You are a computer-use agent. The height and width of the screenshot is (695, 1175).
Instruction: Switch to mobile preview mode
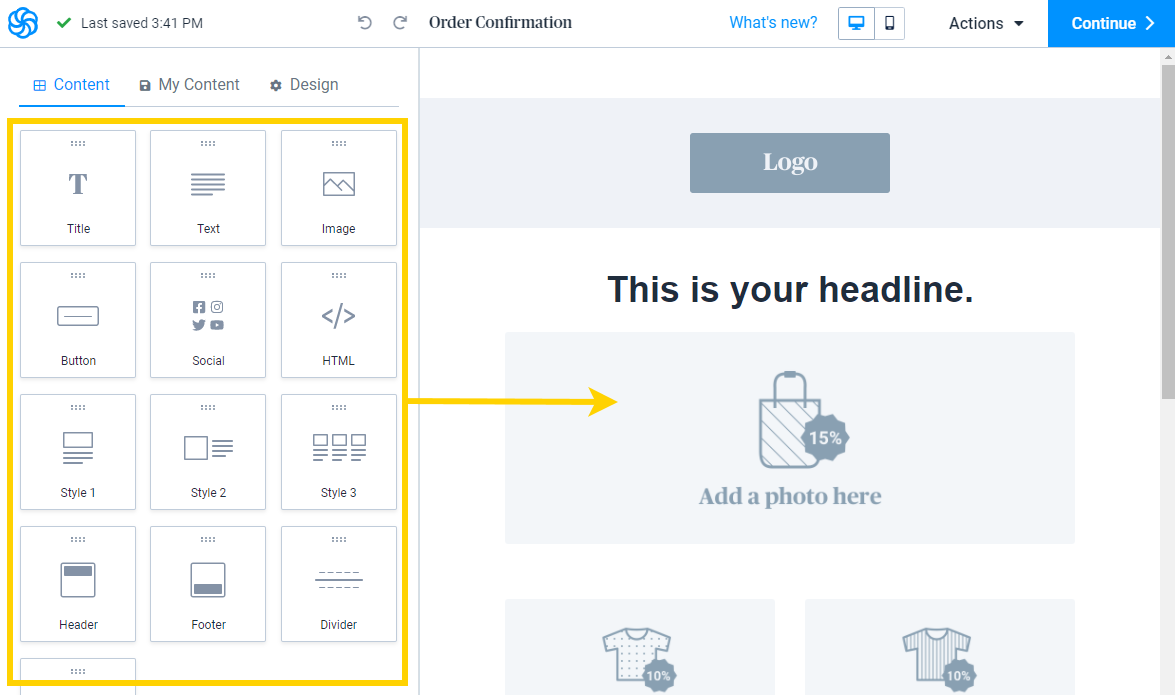click(x=889, y=23)
